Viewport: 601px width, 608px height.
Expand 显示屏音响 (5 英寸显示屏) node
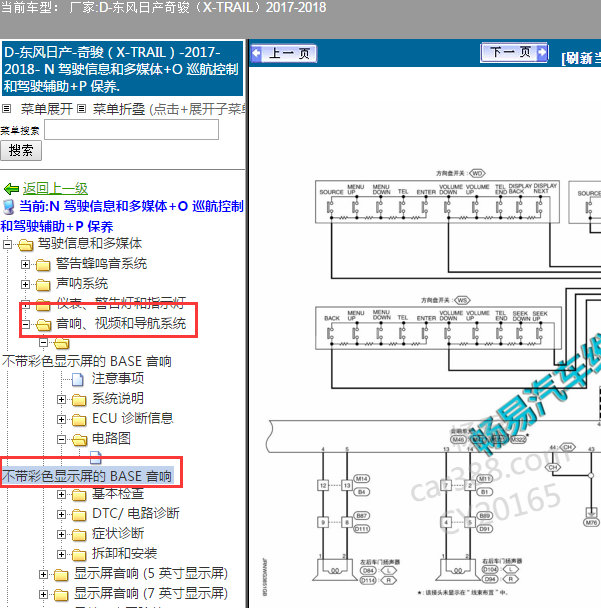(x=43, y=574)
